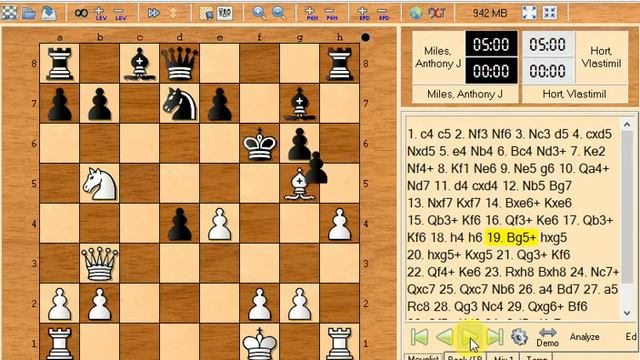Step forward one move with the right arrow

(470, 337)
